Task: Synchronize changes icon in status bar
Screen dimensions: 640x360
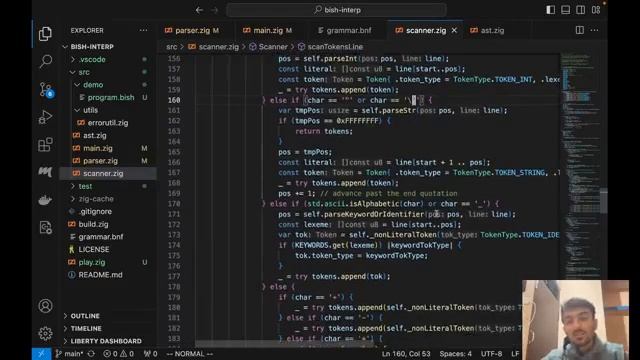Action: [91, 354]
